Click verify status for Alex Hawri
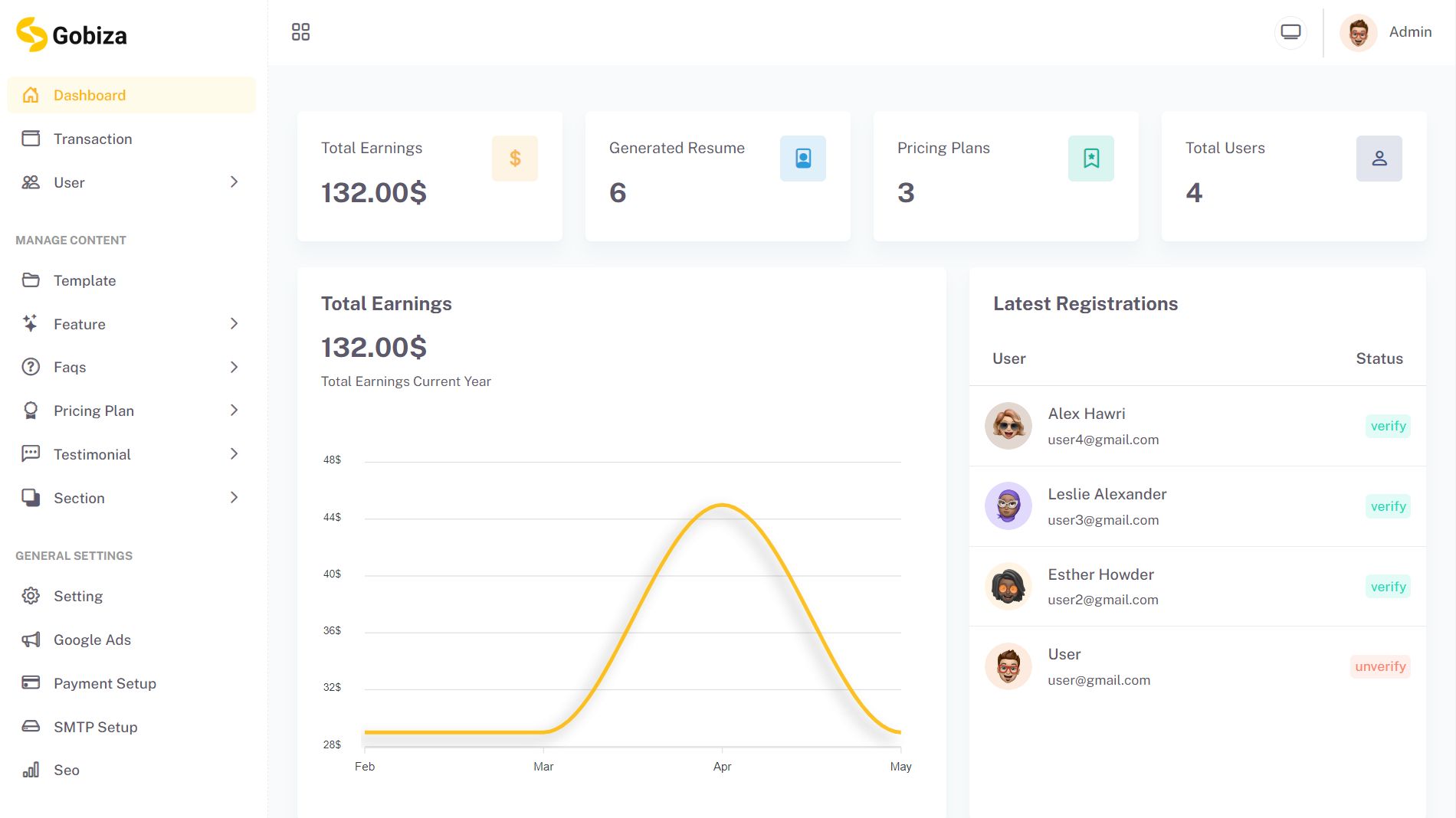1456x818 pixels. point(1388,426)
